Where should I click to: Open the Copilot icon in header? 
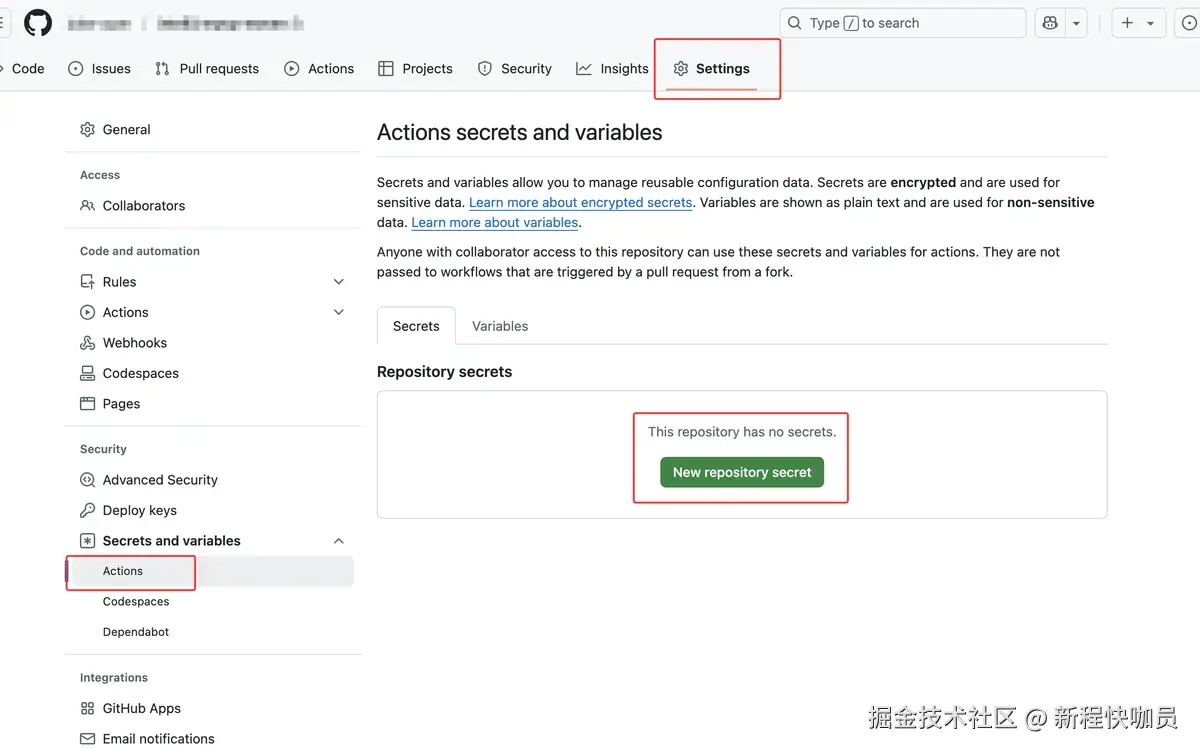point(1050,23)
